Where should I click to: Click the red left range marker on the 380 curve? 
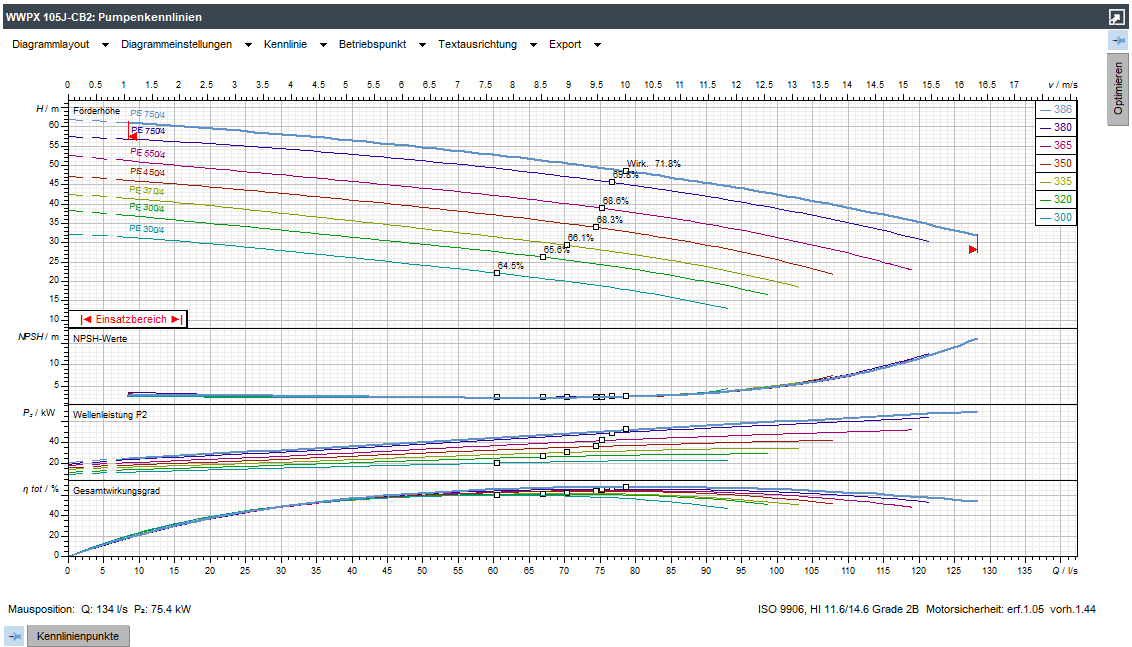click(x=133, y=137)
